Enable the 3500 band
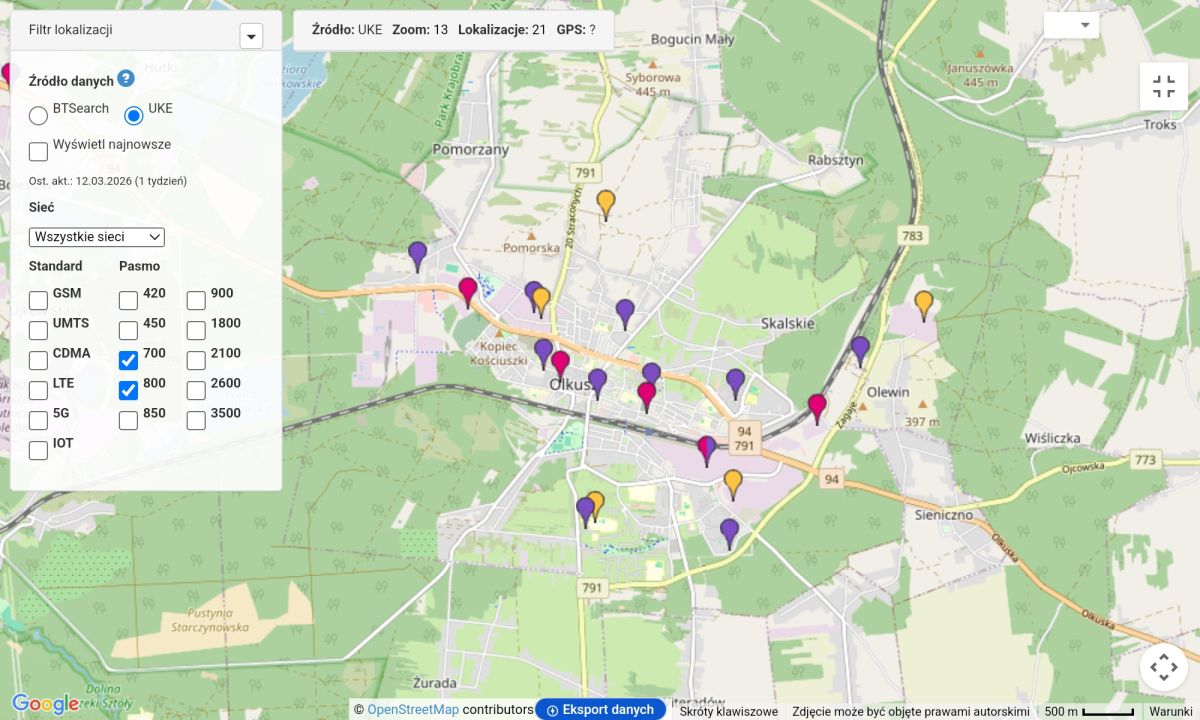Image resolution: width=1200 pixels, height=720 pixels. (x=196, y=420)
